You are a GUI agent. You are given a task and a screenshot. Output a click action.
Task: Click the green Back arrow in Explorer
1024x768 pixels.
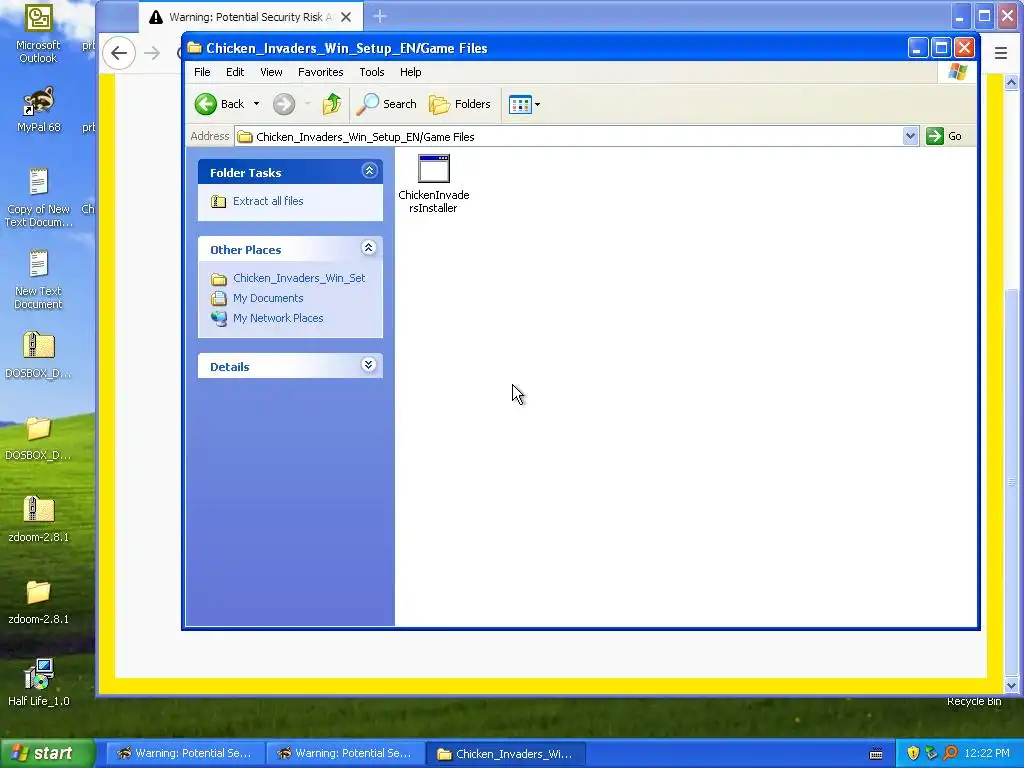click(x=206, y=104)
